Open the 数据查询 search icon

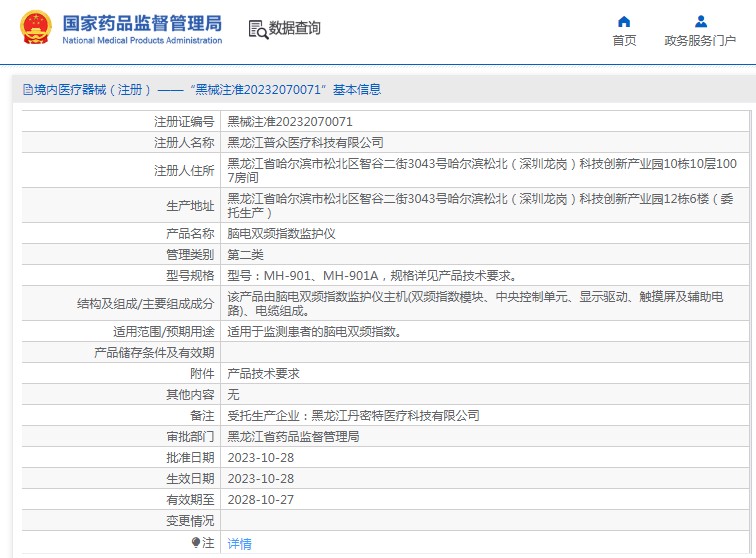(258, 29)
